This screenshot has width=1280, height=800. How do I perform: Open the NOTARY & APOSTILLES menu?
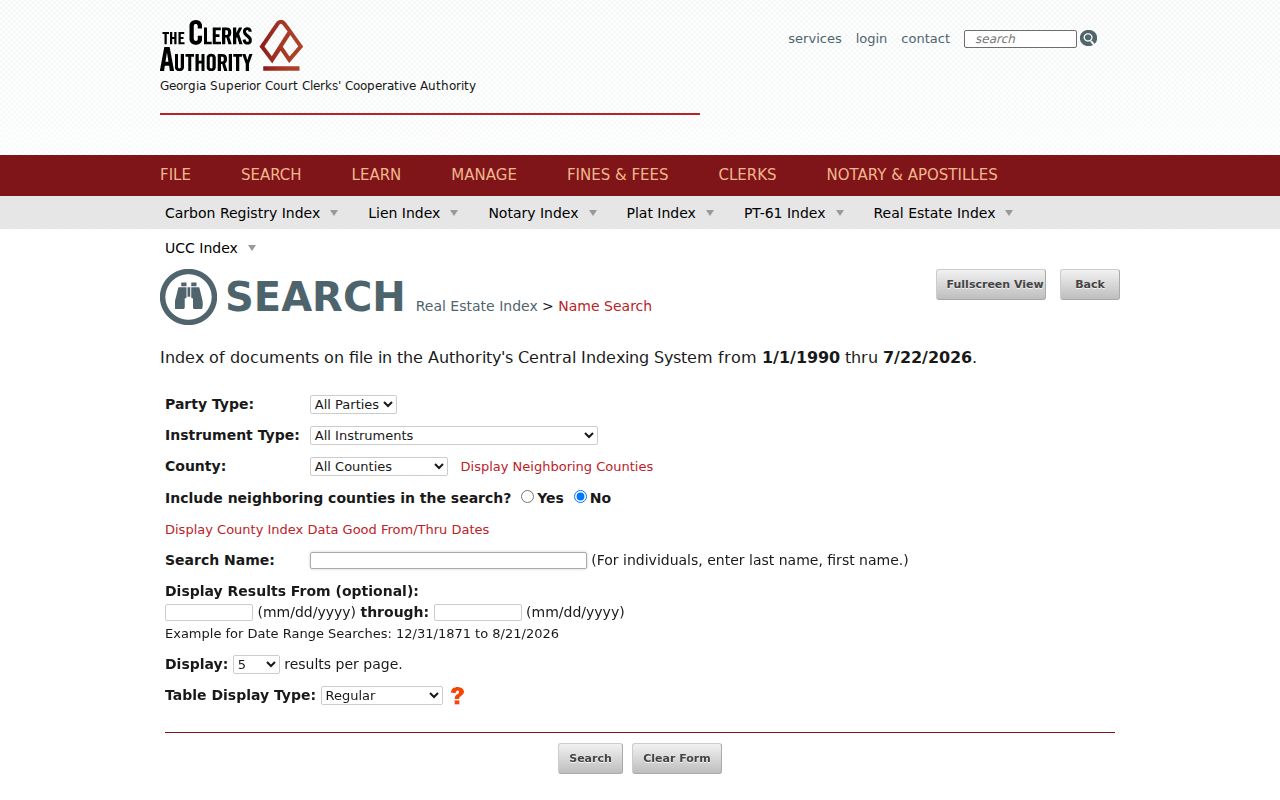click(912, 174)
